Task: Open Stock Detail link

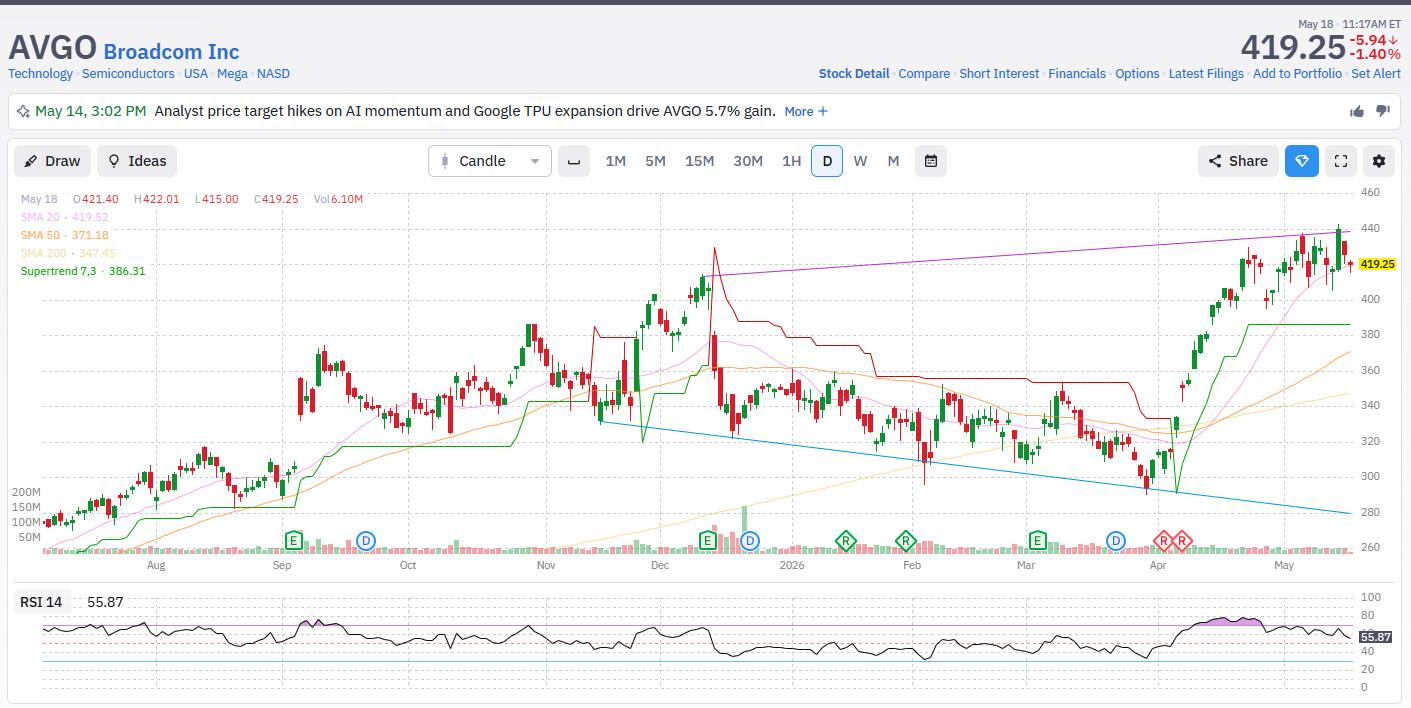Action: click(854, 74)
